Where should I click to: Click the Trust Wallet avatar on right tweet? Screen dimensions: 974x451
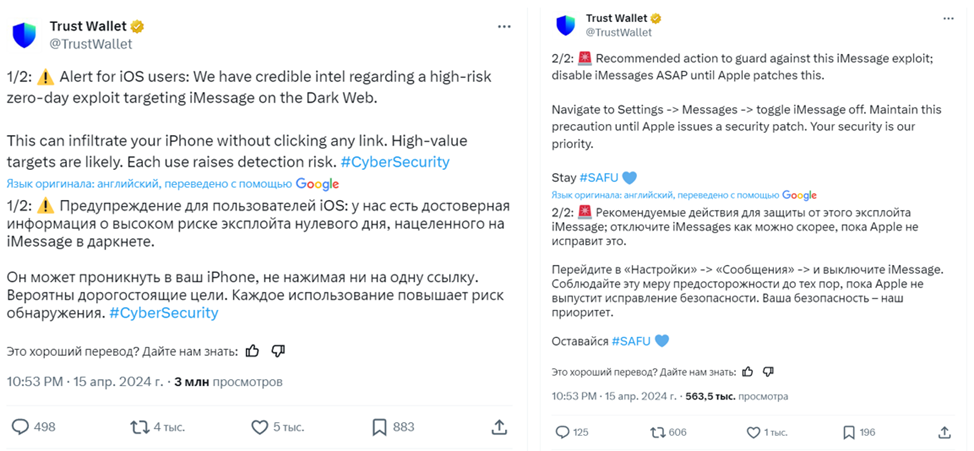tap(566, 25)
